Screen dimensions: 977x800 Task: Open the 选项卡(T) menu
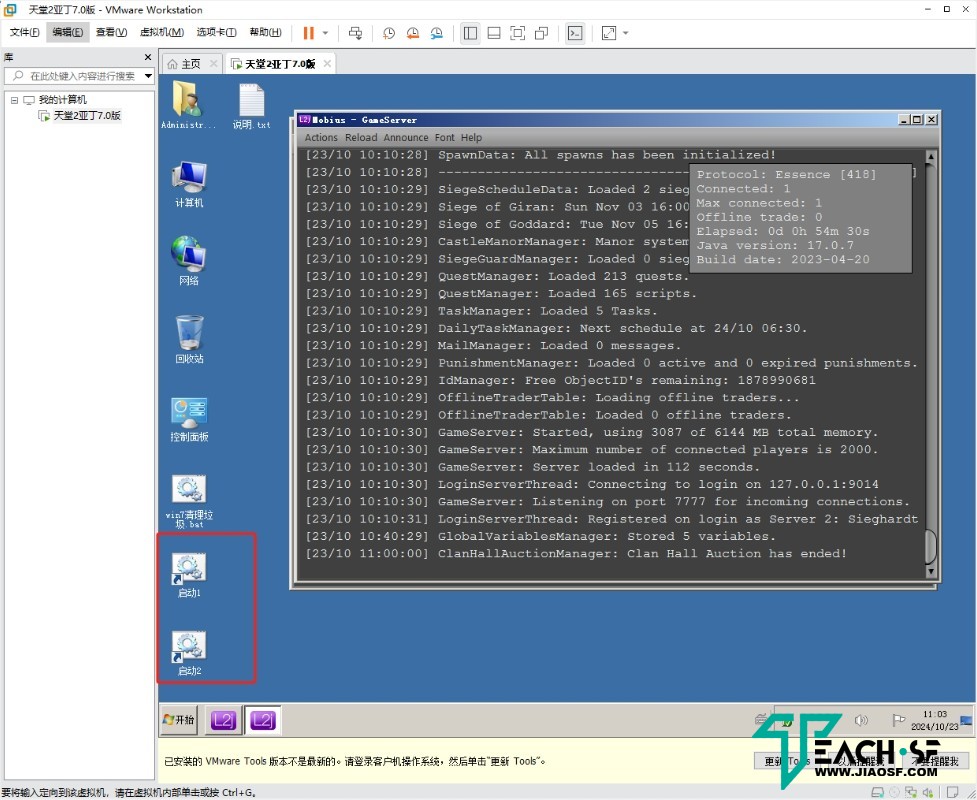click(216, 32)
